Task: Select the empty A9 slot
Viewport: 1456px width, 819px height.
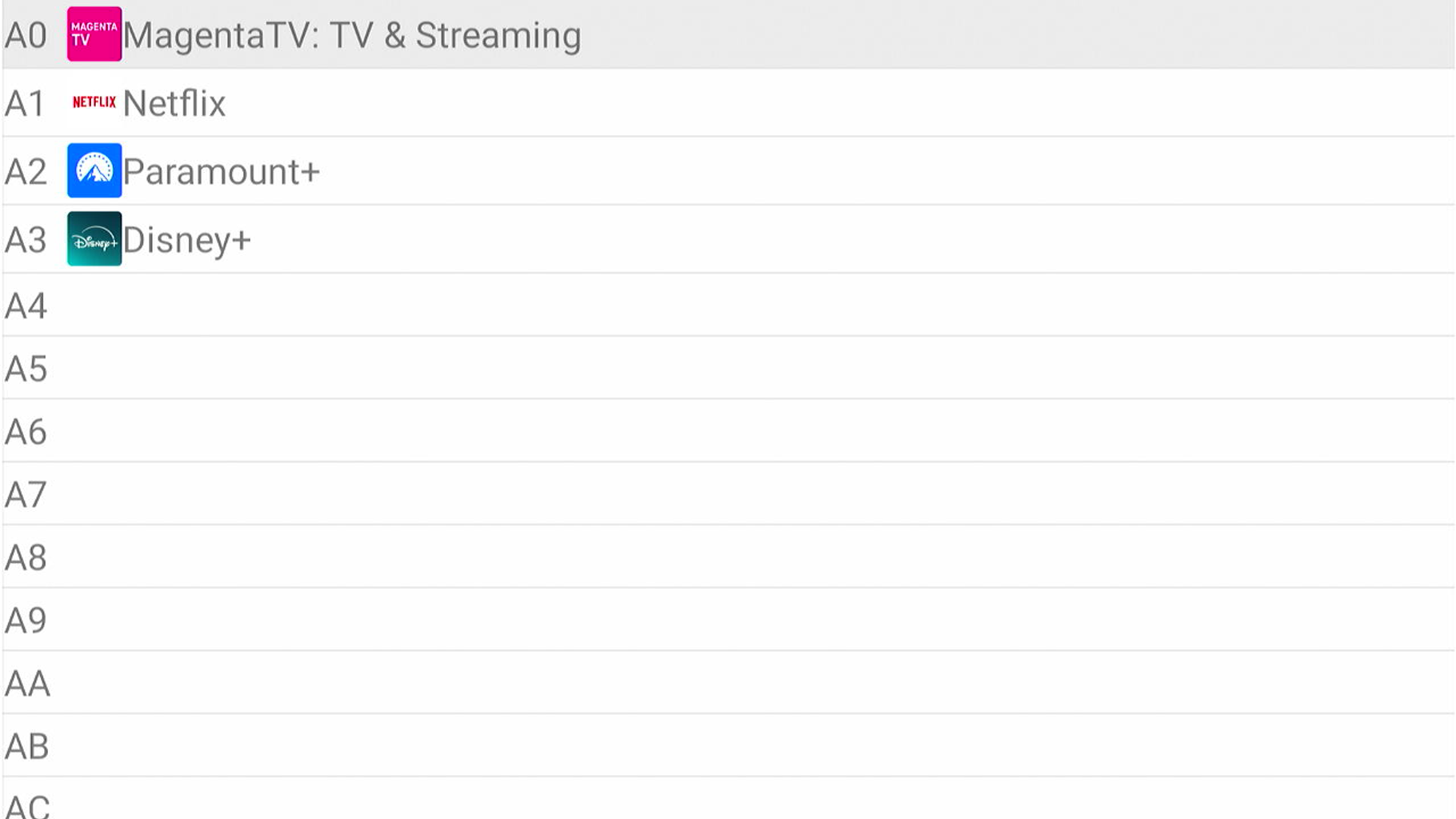Action: pyautogui.click(x=728, y=620)
